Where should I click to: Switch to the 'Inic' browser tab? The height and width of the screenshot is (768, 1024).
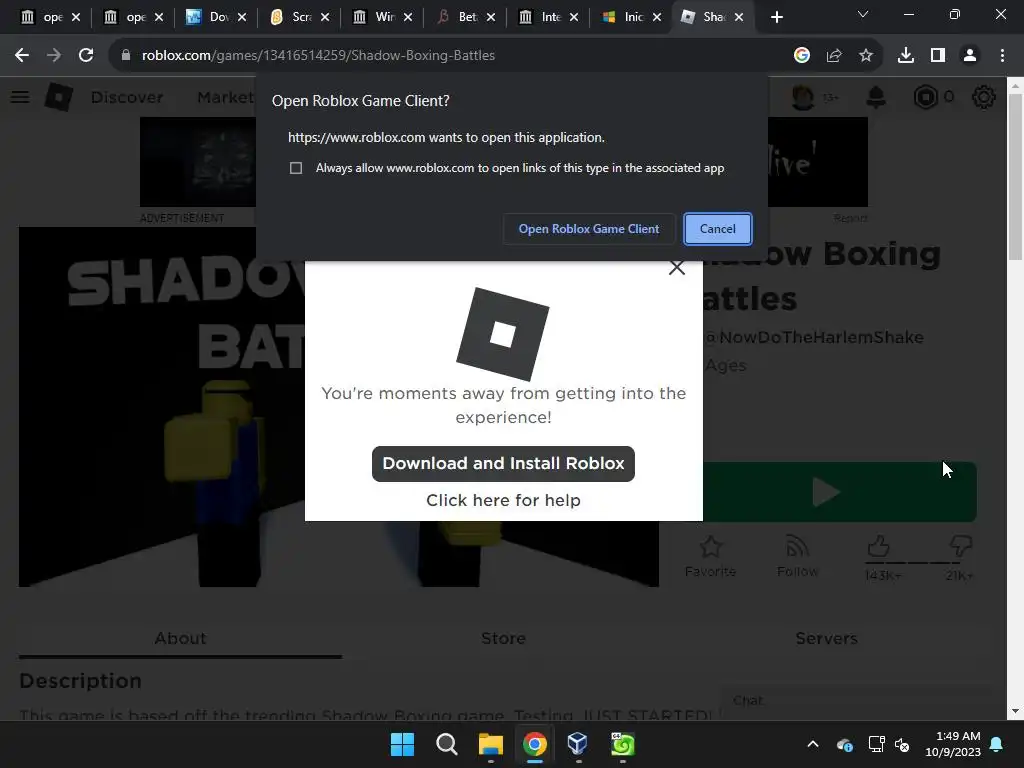(633, 17)
